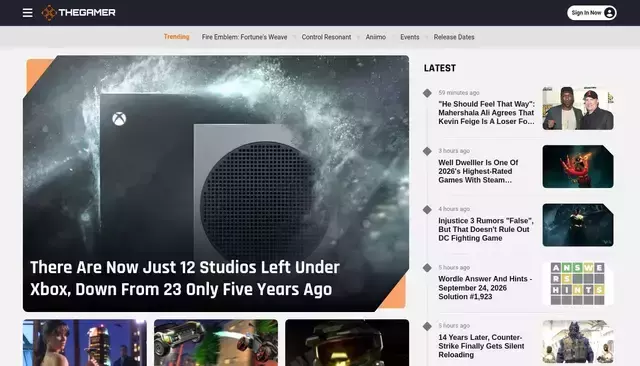Open the Wordle Answer And Hints article
640x366 pixels.
coord(485,288)
